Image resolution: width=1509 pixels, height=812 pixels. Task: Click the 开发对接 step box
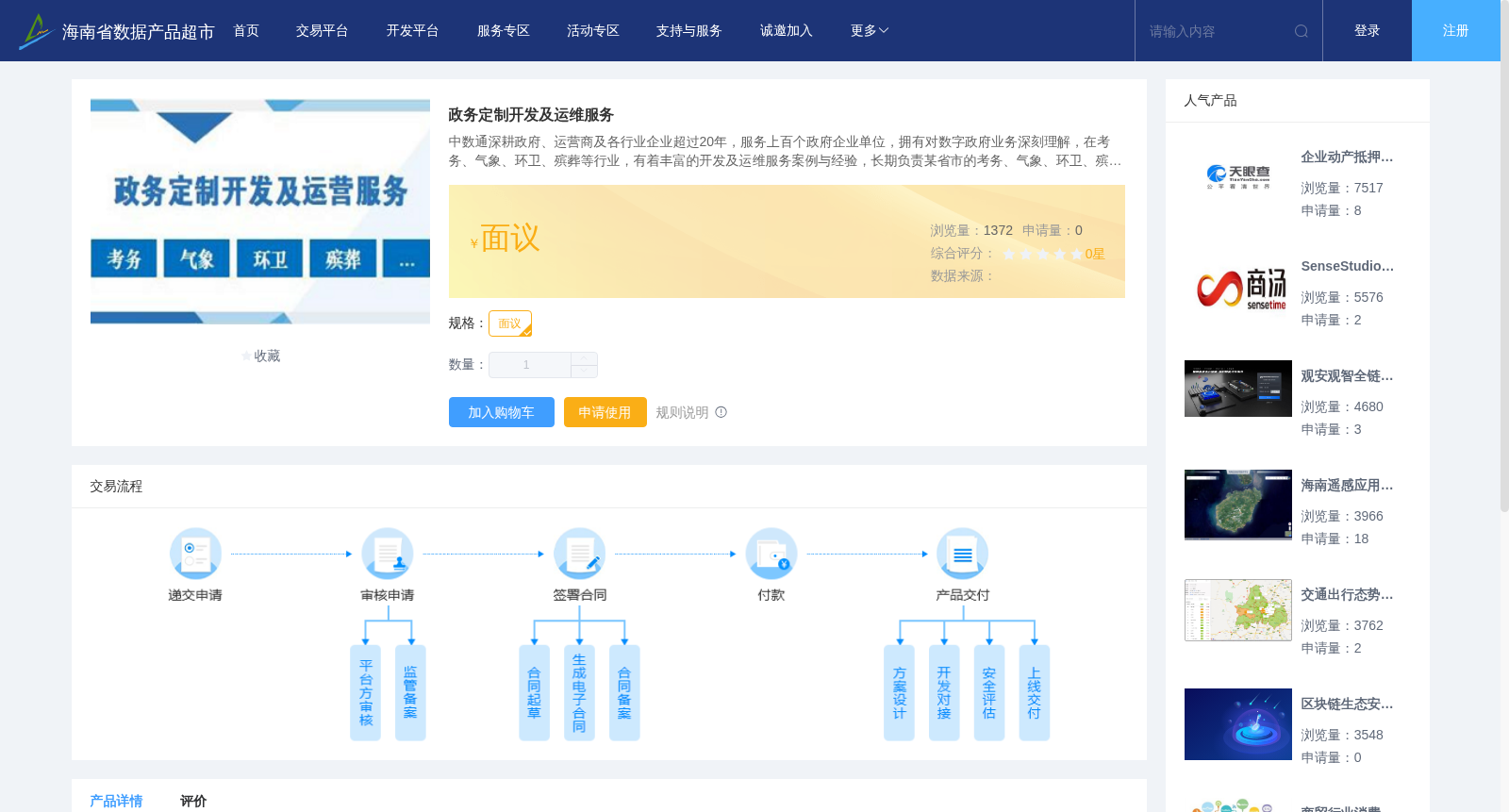click(944, 693)
